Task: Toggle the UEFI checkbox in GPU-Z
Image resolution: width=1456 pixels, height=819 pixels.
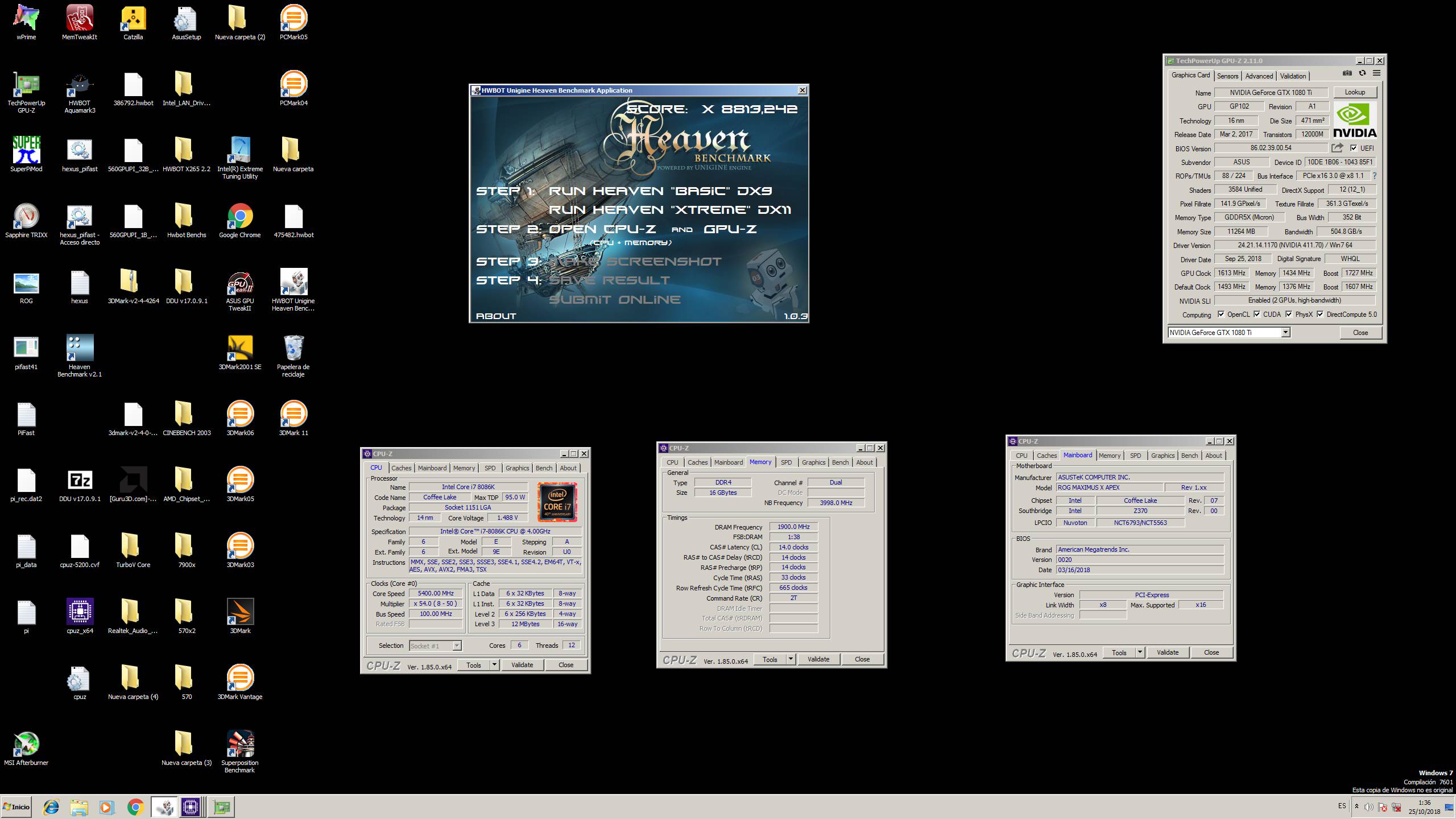Action: coord(1354,148)
